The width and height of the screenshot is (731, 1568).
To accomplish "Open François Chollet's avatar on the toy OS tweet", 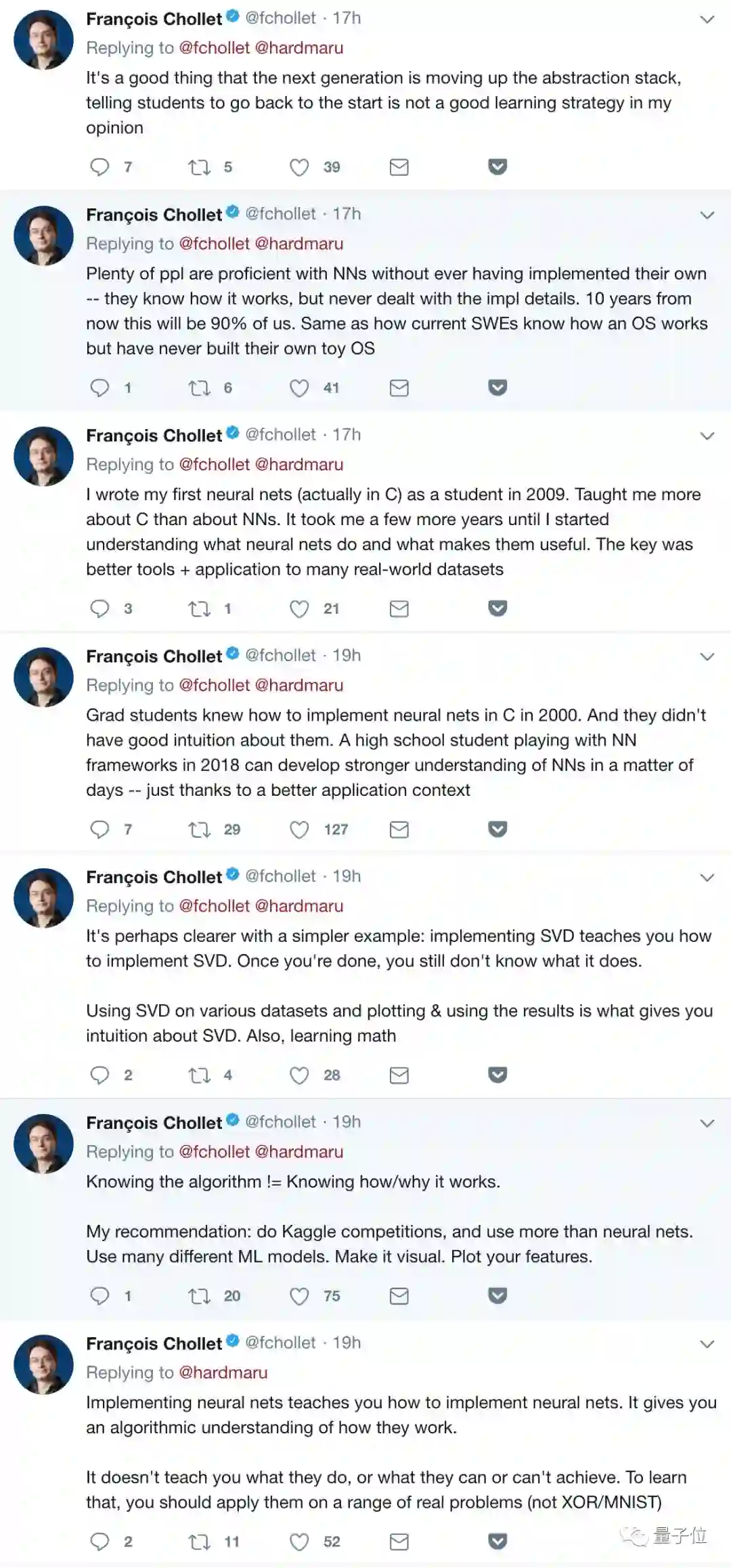I will [x=43, y=236].
